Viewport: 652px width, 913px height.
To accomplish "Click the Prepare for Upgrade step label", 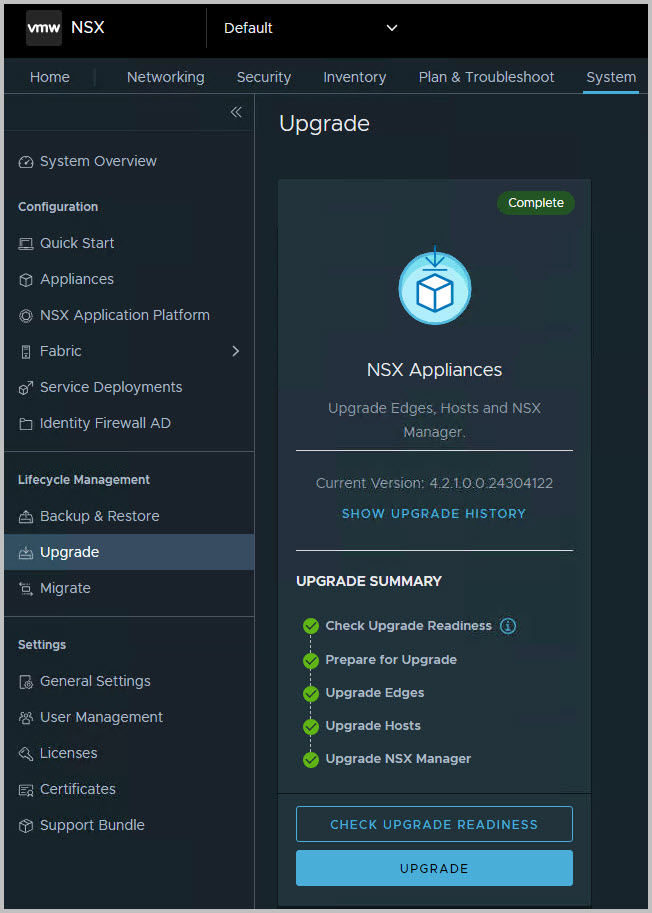I will 391,660.
